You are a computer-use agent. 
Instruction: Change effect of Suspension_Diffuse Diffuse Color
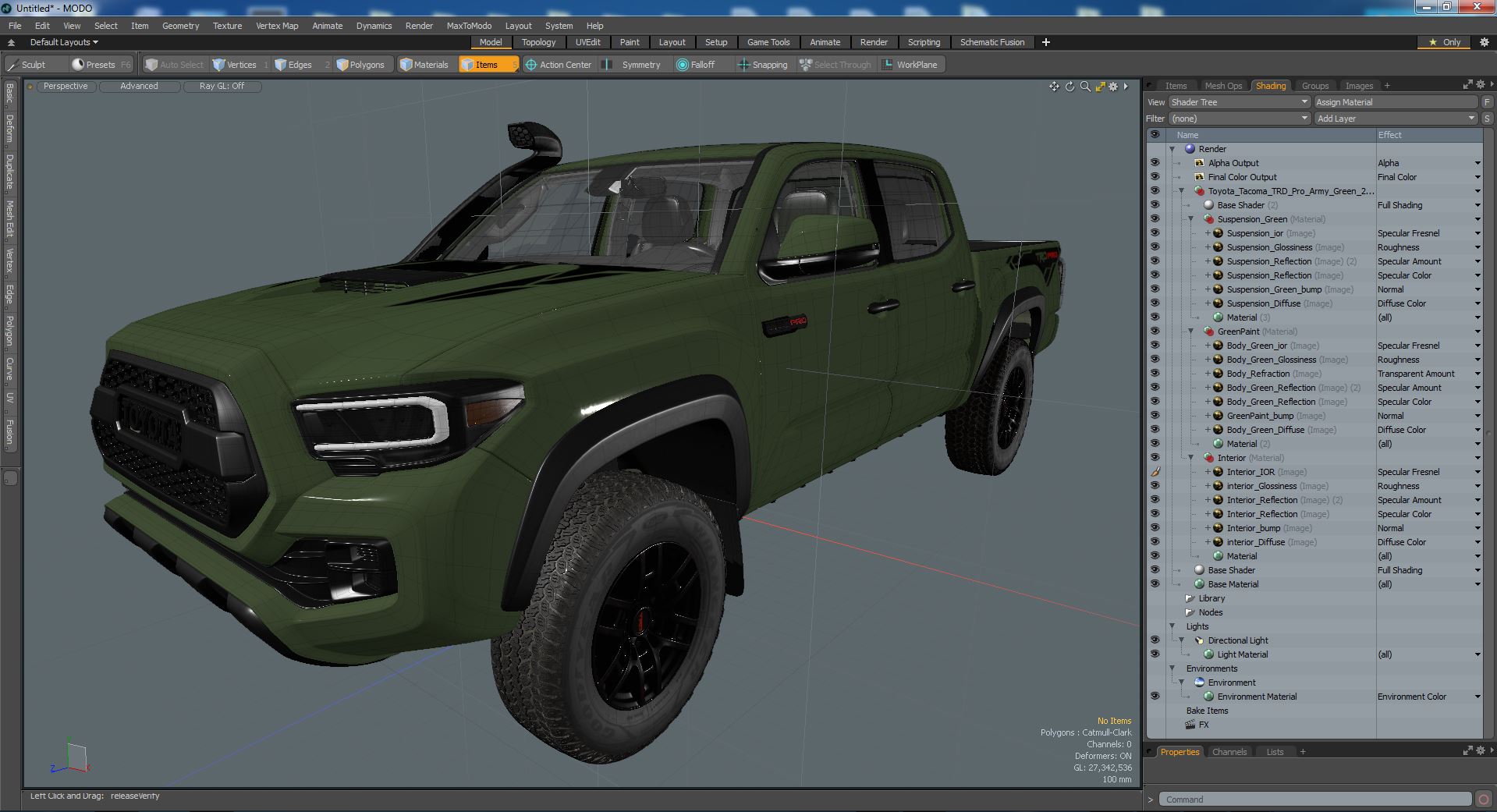click(1428, 303)
